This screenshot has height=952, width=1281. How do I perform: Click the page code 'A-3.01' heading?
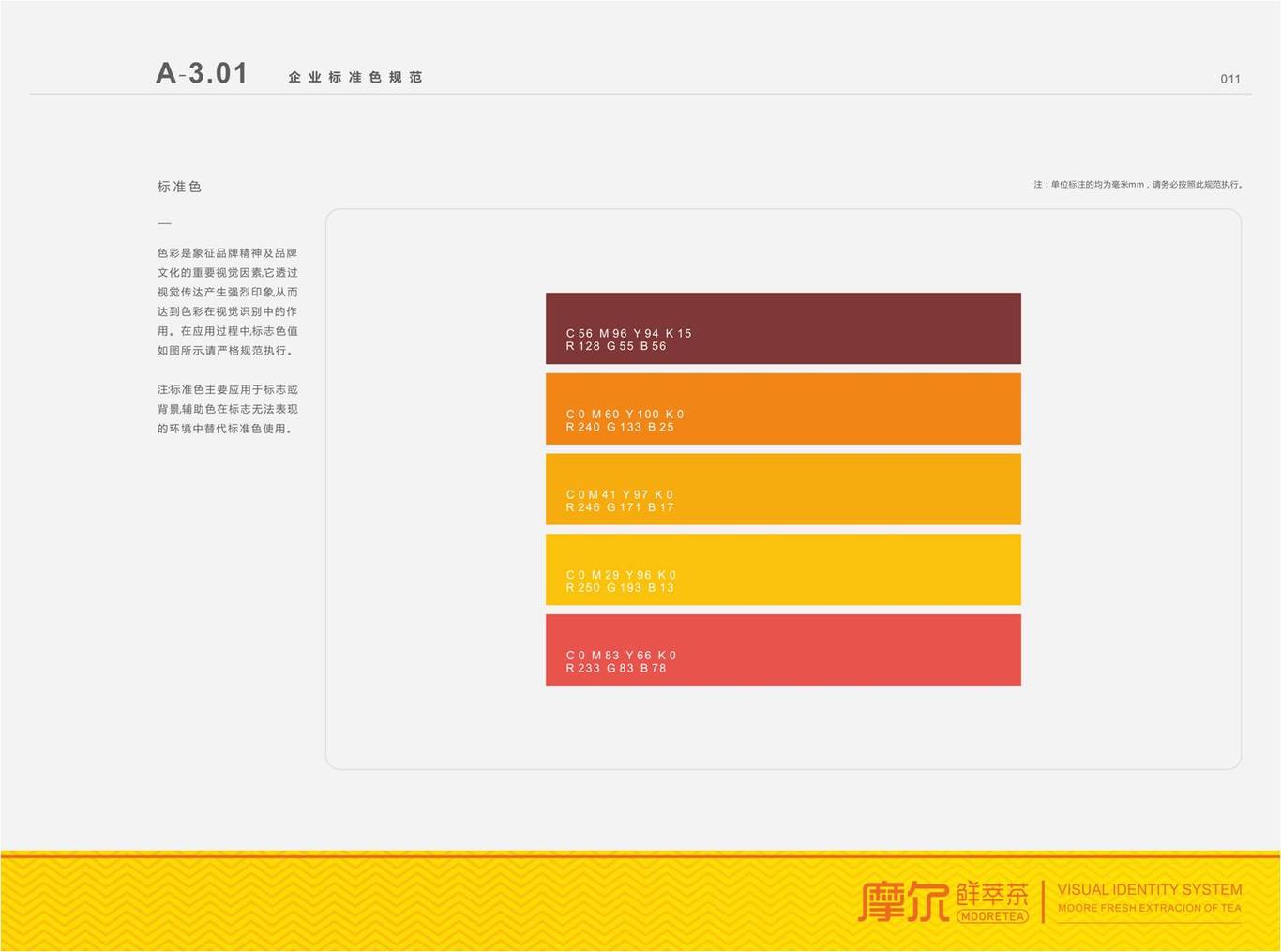click(202, 73)
